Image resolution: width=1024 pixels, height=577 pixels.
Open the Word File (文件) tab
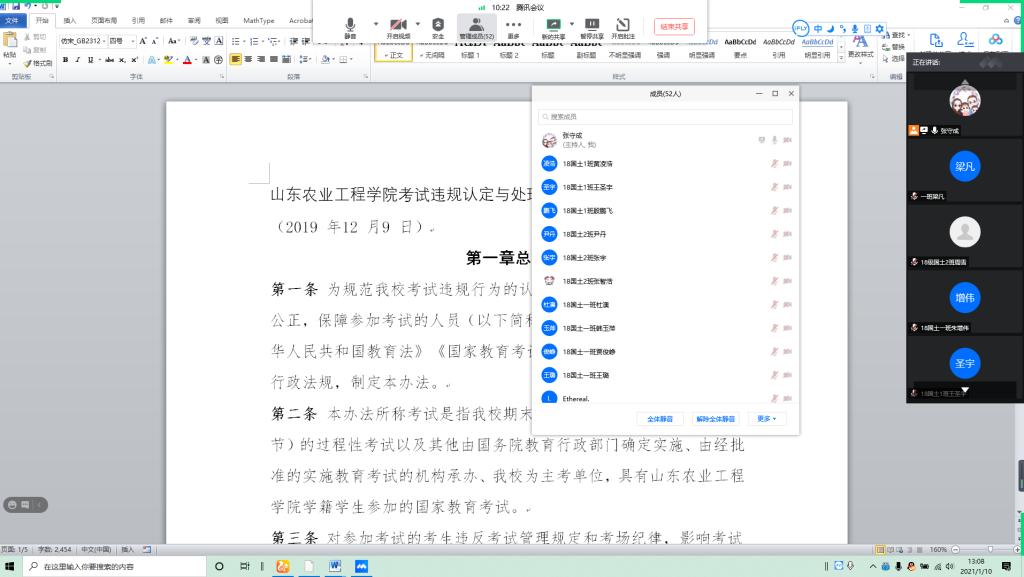[x=12, y=20]
